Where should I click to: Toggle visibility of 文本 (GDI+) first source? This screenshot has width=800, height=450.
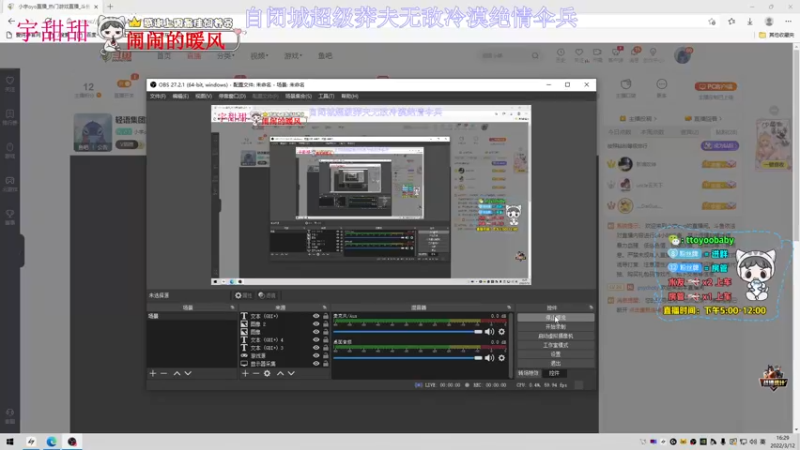click(x=316, y=316)
